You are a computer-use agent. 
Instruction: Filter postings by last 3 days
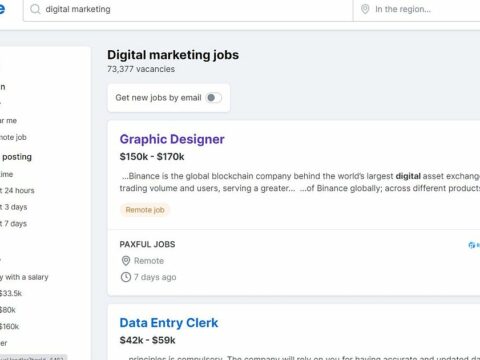[14, 207]
